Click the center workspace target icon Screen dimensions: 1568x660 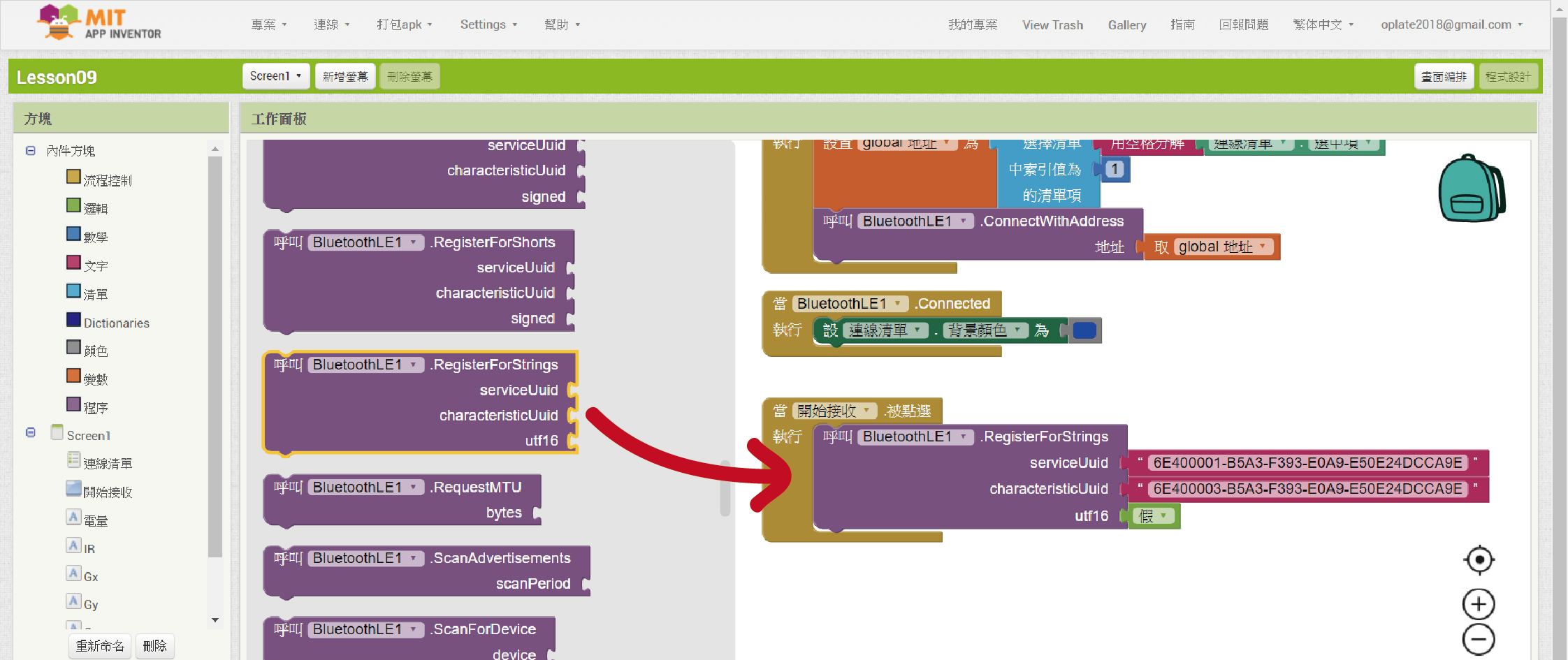pyautogui.click(x=1479, y=559)
